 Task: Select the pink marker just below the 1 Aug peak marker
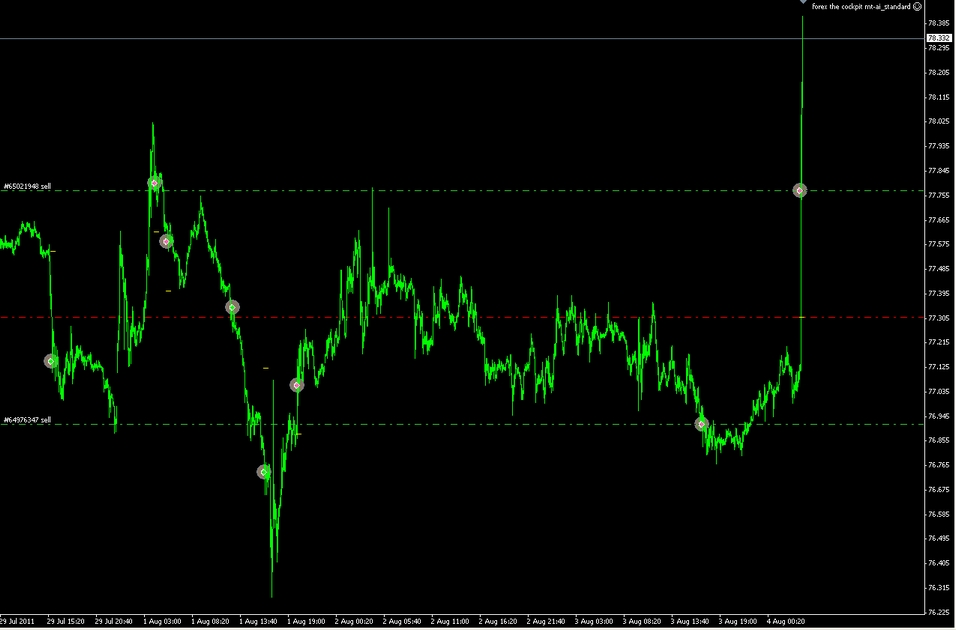click(166, 242)
